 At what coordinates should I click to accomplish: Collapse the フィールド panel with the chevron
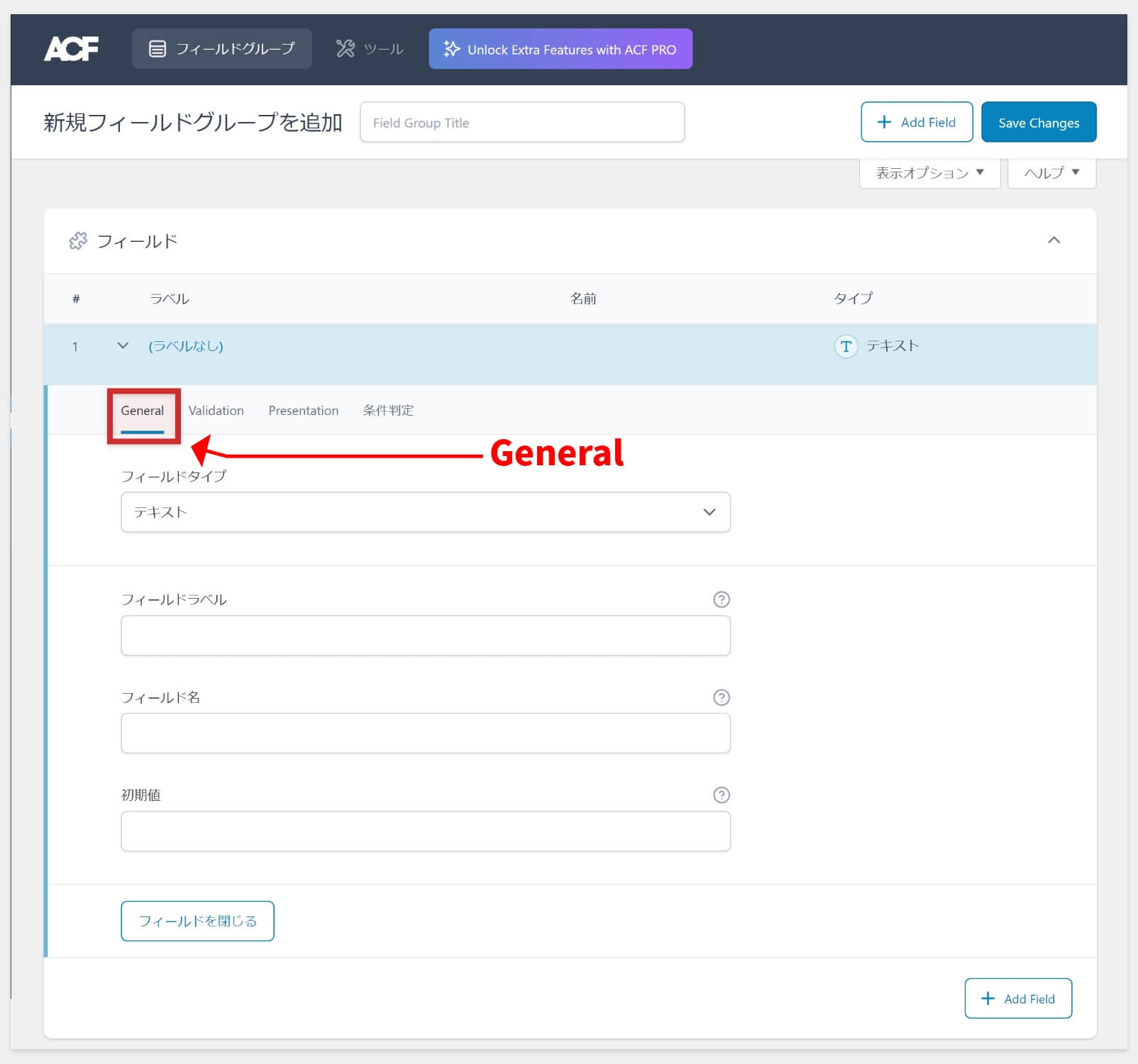[1054, 240]
